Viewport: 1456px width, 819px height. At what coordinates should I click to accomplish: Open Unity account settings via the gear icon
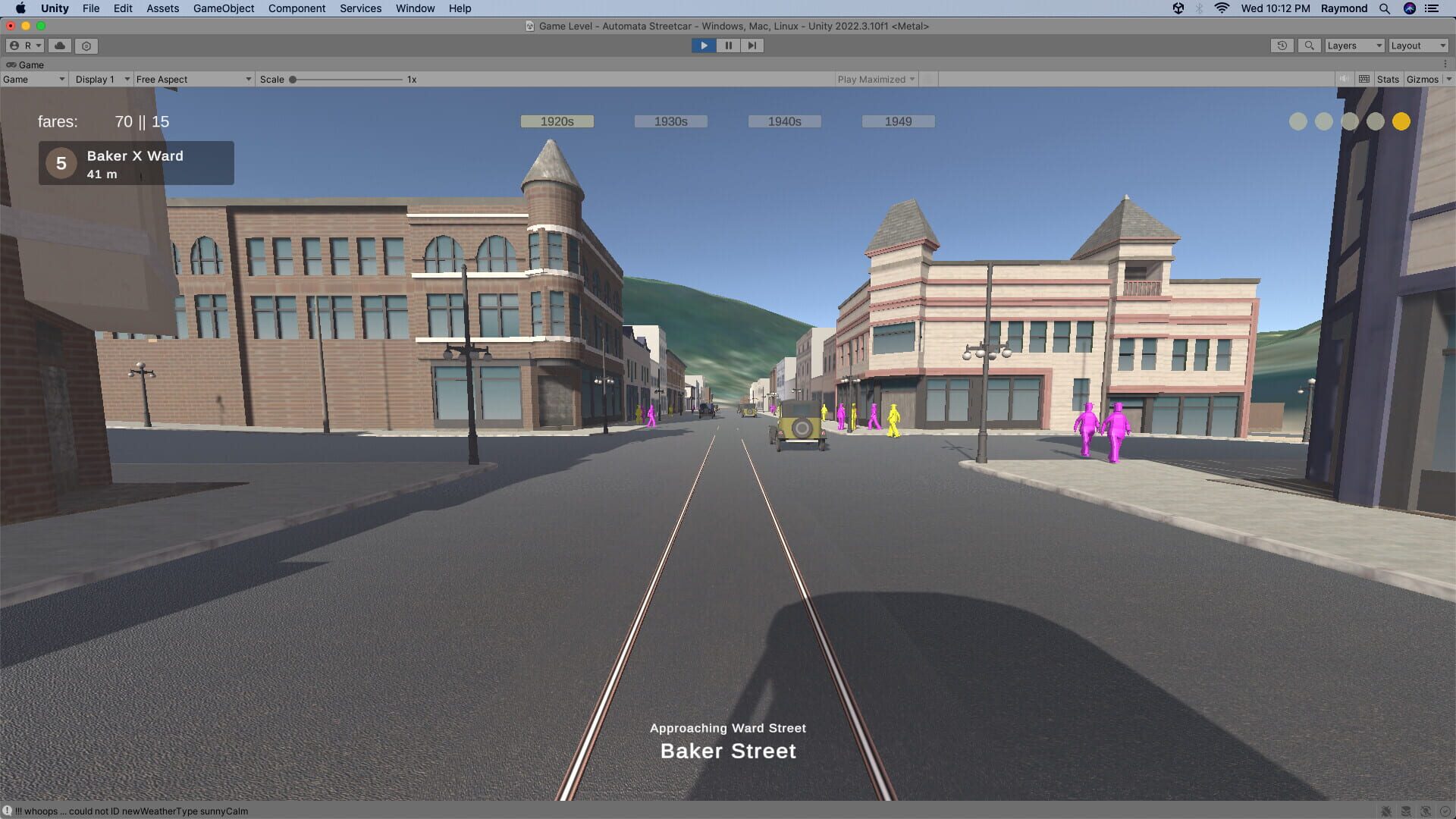point(86,45)
